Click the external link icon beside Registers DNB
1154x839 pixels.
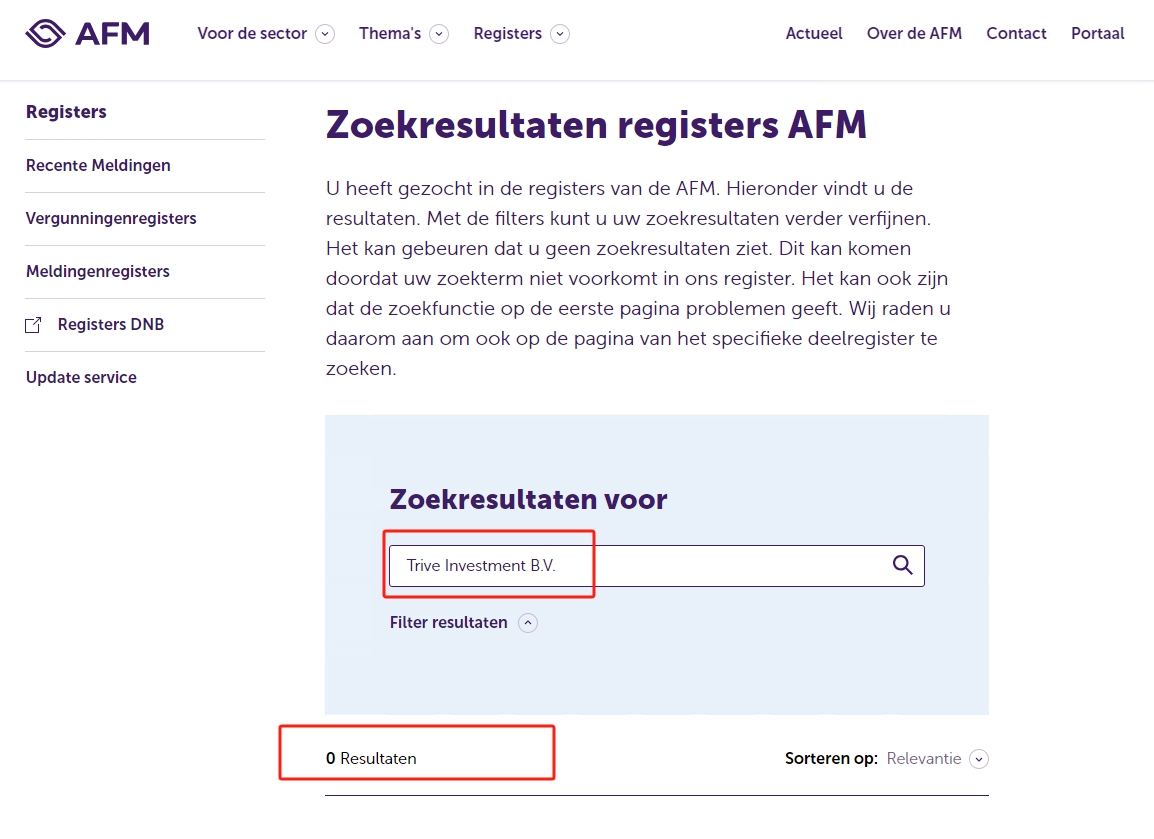click(33, 325)
